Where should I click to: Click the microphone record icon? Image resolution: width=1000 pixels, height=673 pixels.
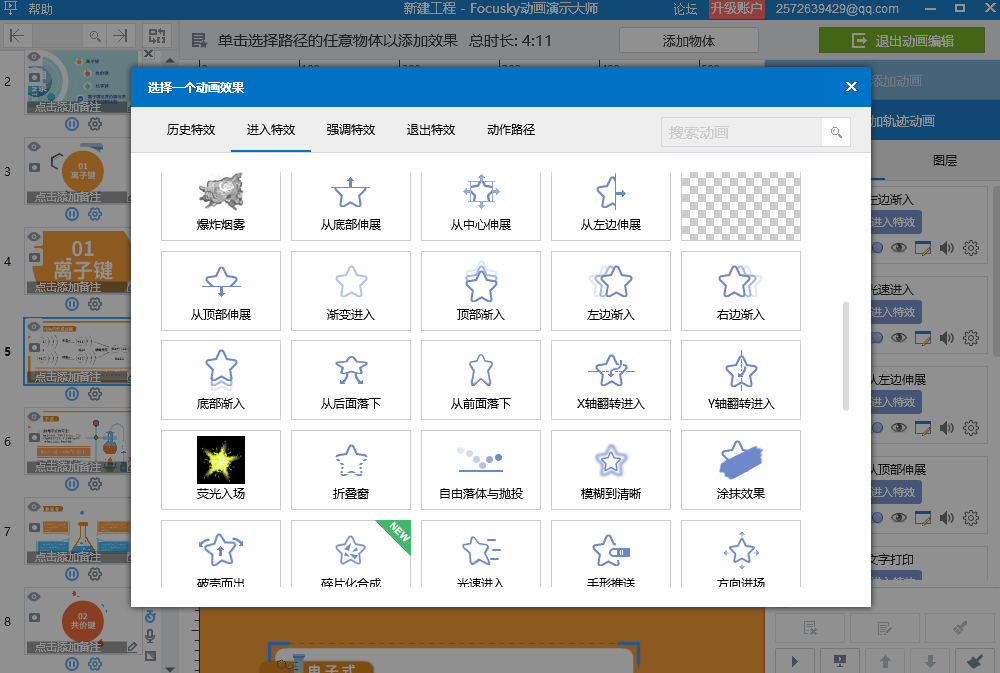[151, 636]
